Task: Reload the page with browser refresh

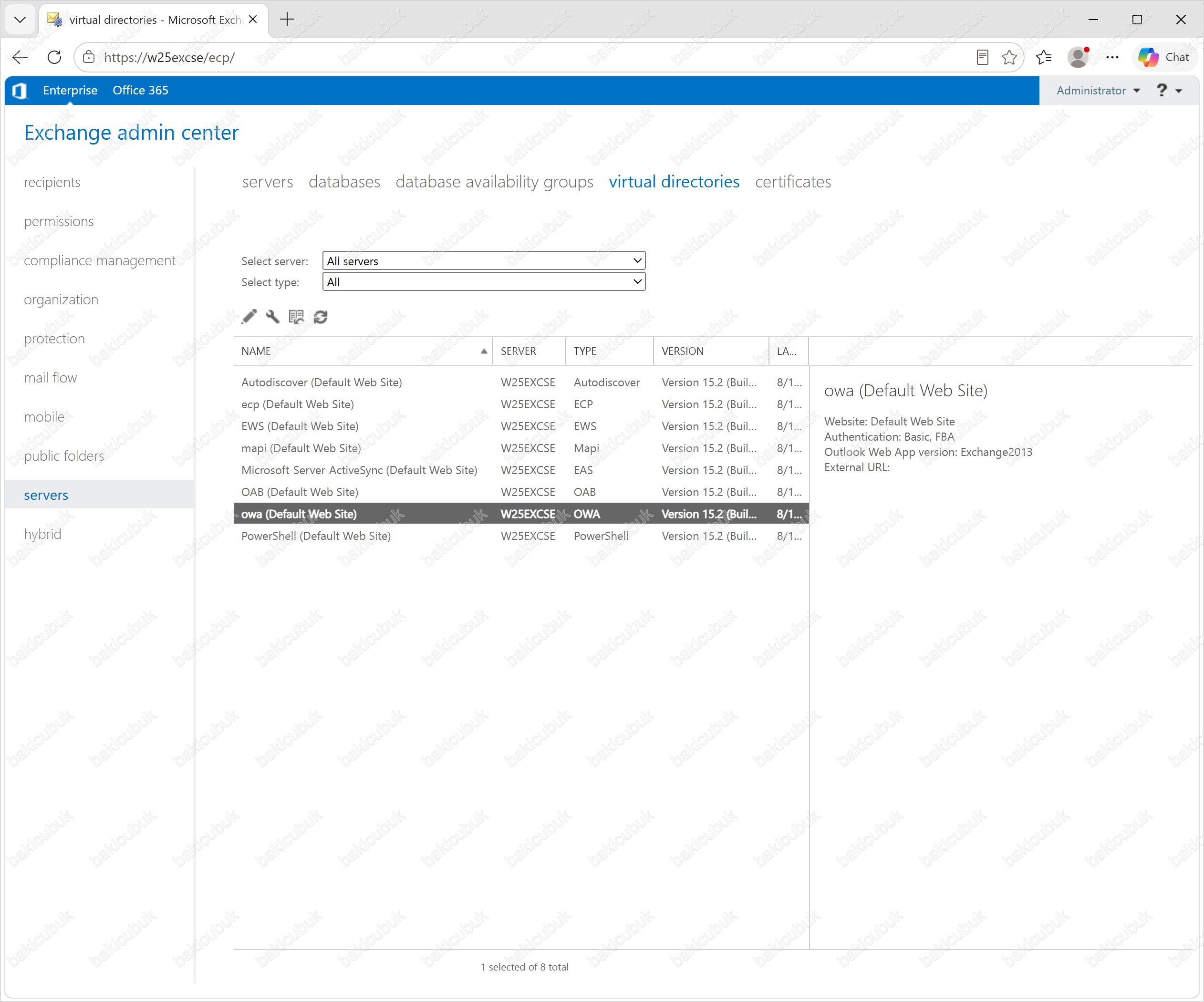Action: click(x=54, y=57)
